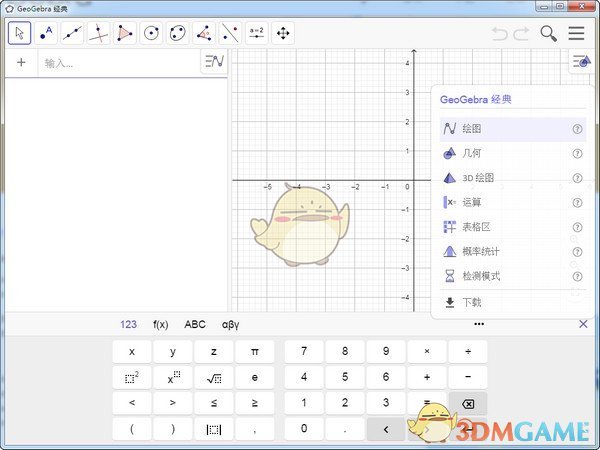
Task: Select the Ellipse tool
Action: 178,33
